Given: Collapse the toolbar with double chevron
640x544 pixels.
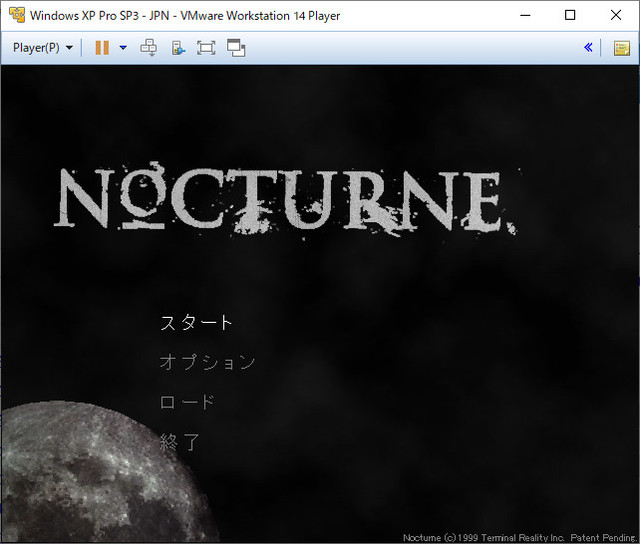Looking at the screenshot, I should (588, 47).
